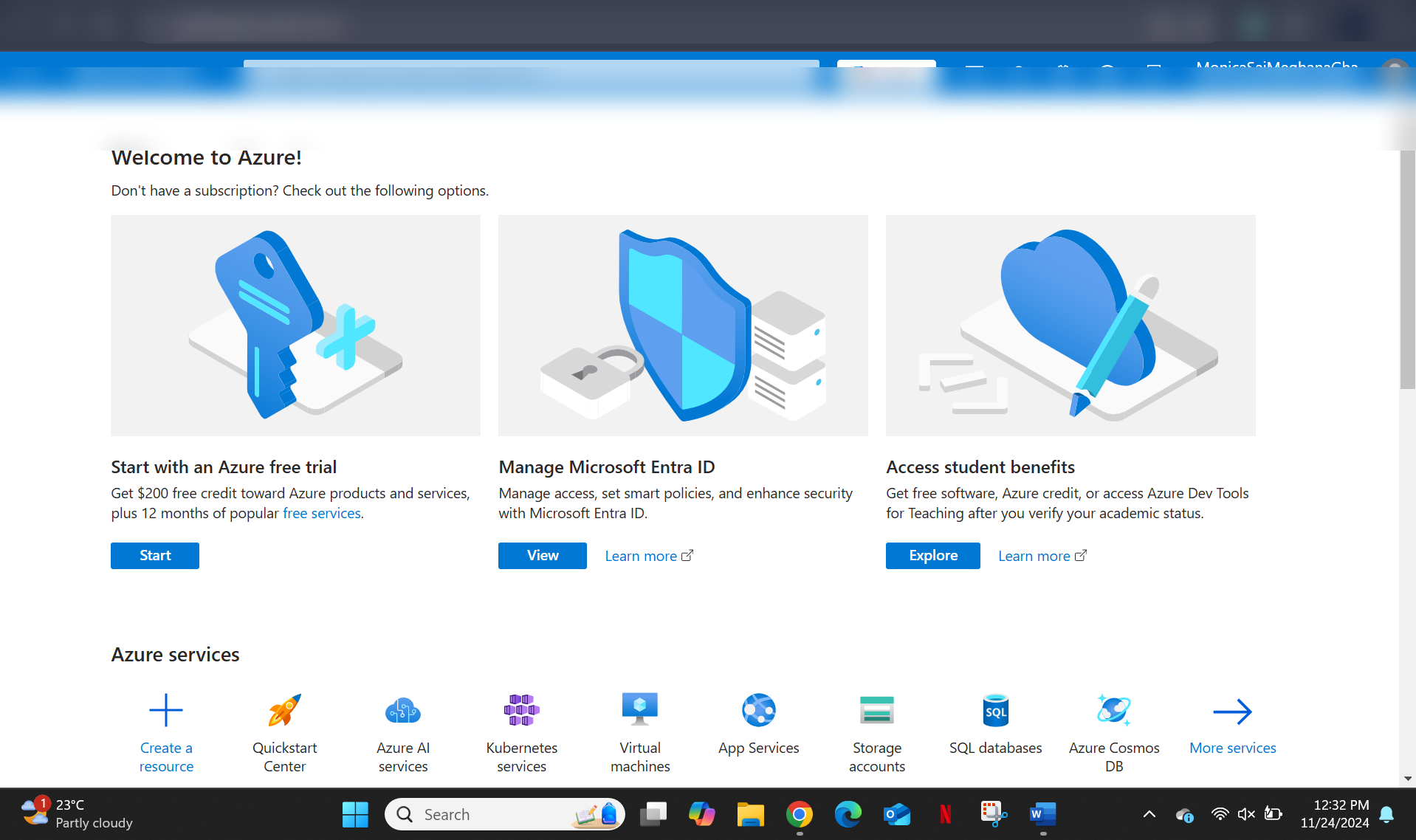The width and height of the screenshot is (1416, 840).
Task: Click the 'Welcome to Azure!' heading
Action: click(x=206, y=157)
